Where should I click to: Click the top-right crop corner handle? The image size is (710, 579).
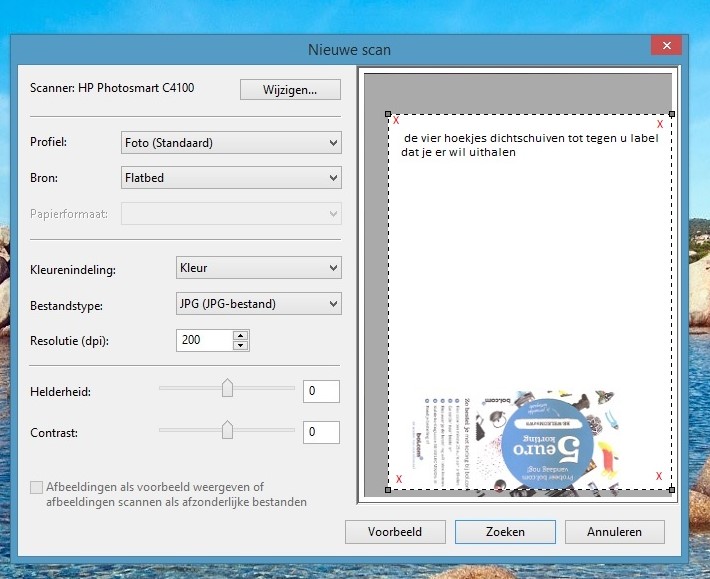point(671,115)
